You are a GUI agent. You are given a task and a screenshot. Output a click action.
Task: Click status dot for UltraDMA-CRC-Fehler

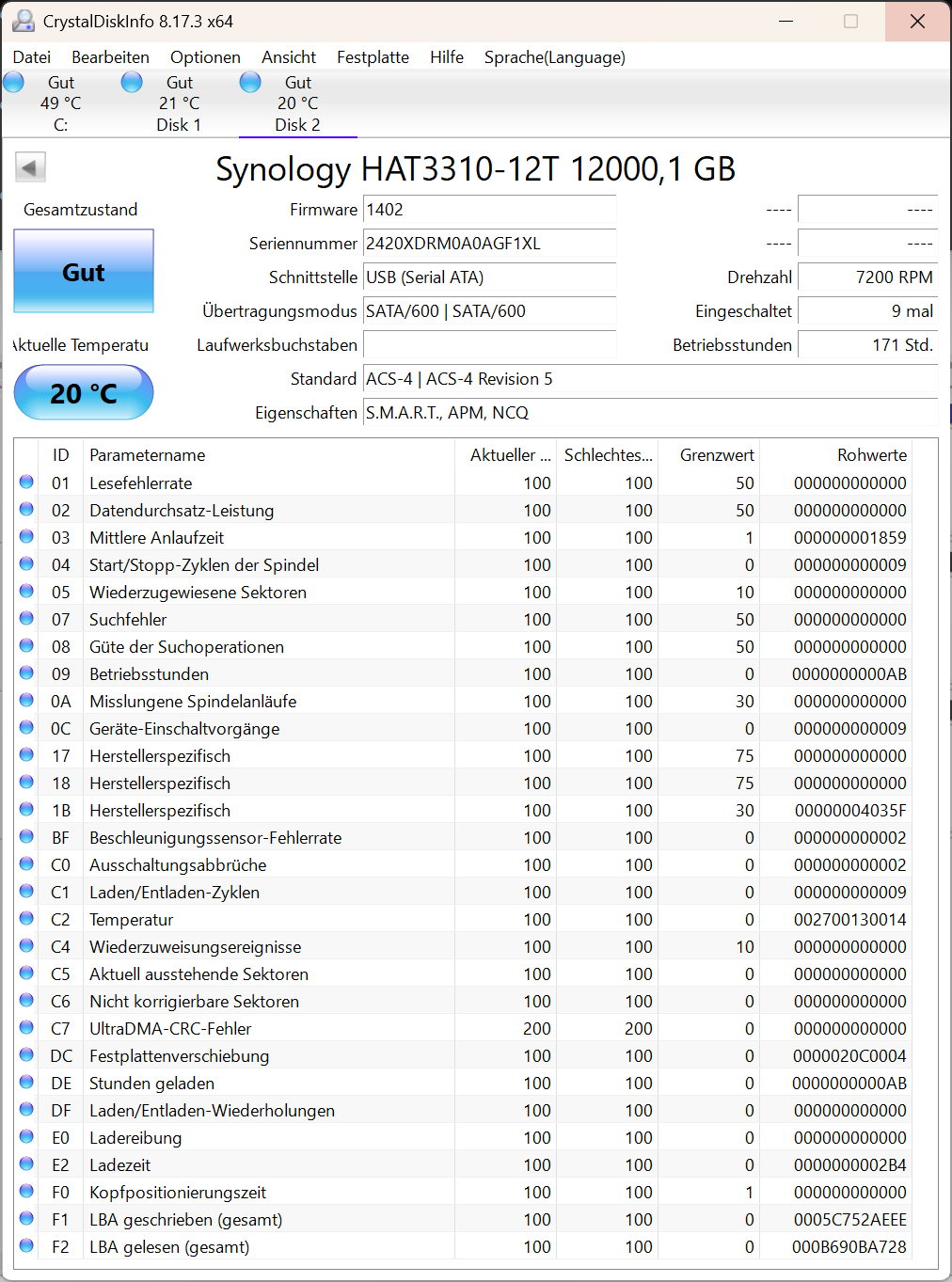(26, 1027)
